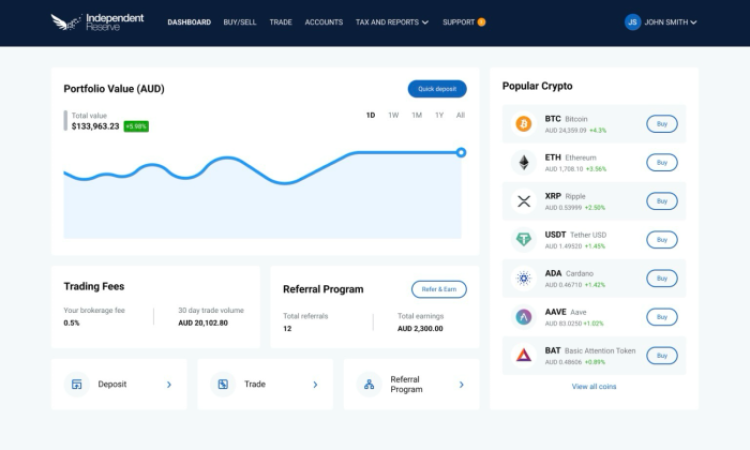
Task: Click the Quick deposit button
Action: (437, 89)
